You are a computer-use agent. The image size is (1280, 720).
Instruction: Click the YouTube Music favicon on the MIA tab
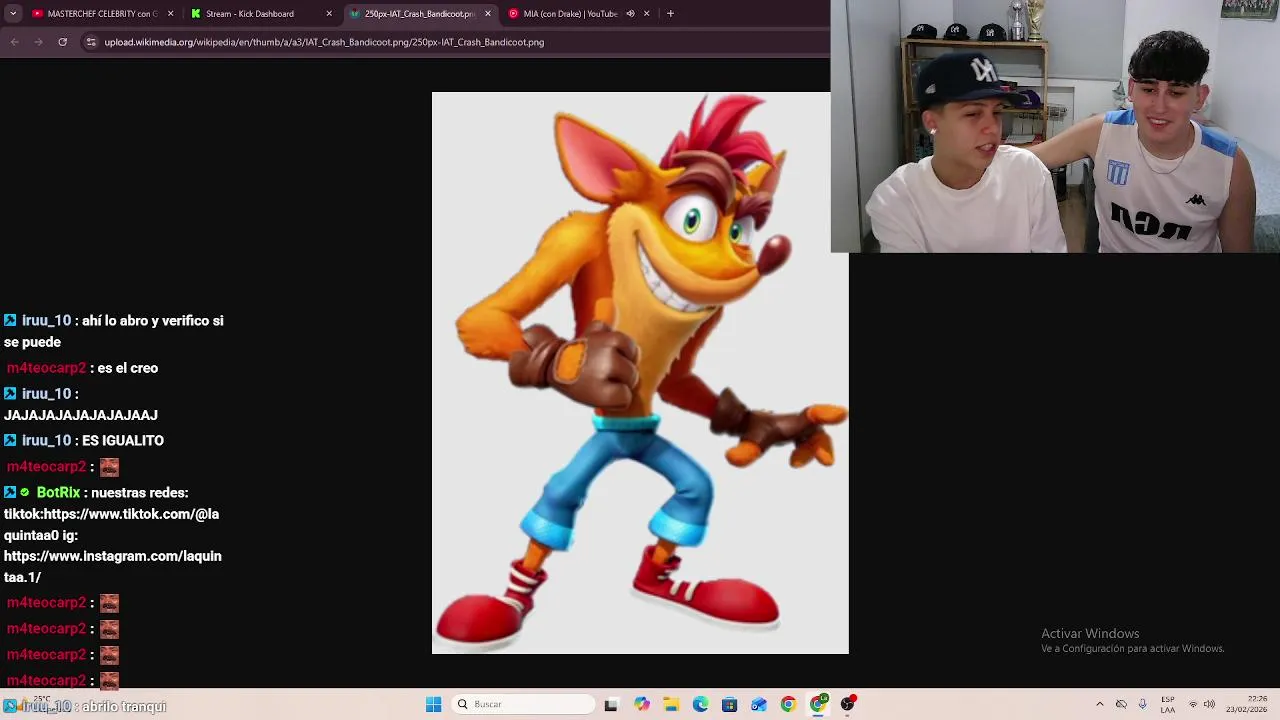click(x=513, y=14)
